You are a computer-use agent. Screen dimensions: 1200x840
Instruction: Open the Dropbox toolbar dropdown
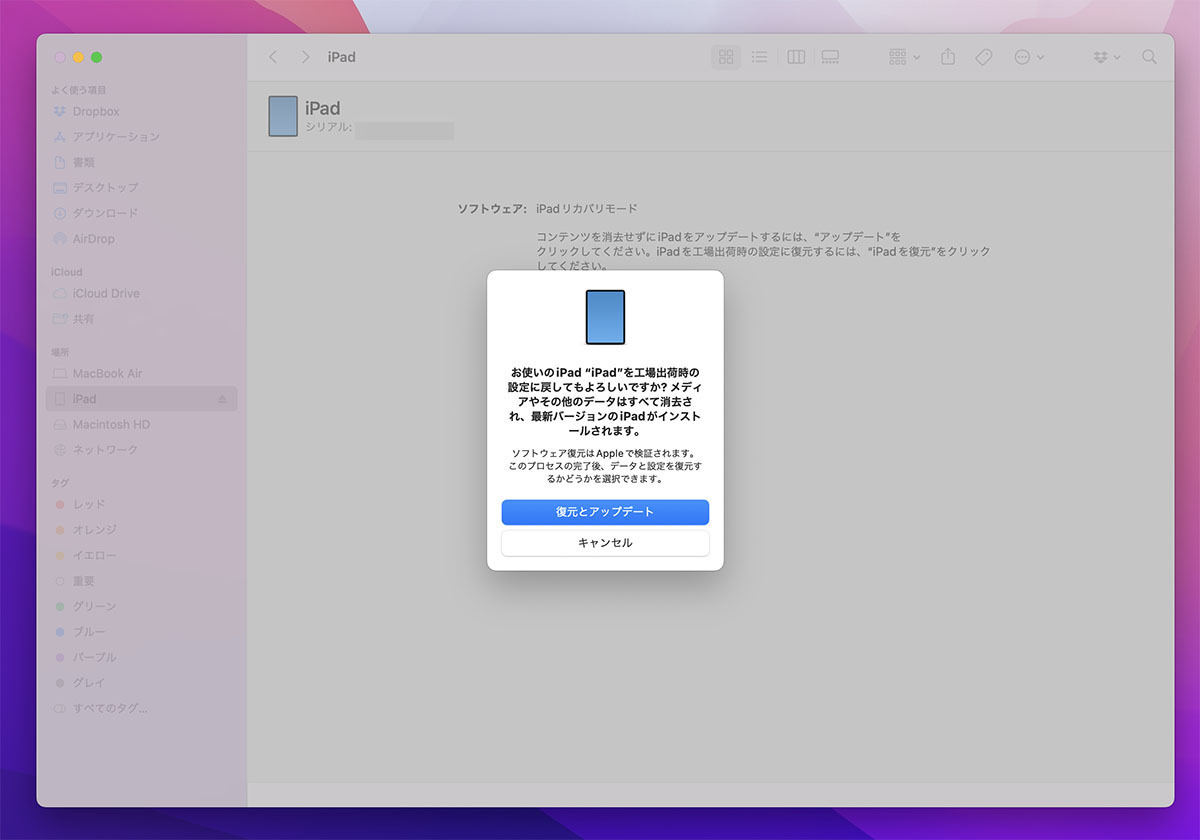1106,57
